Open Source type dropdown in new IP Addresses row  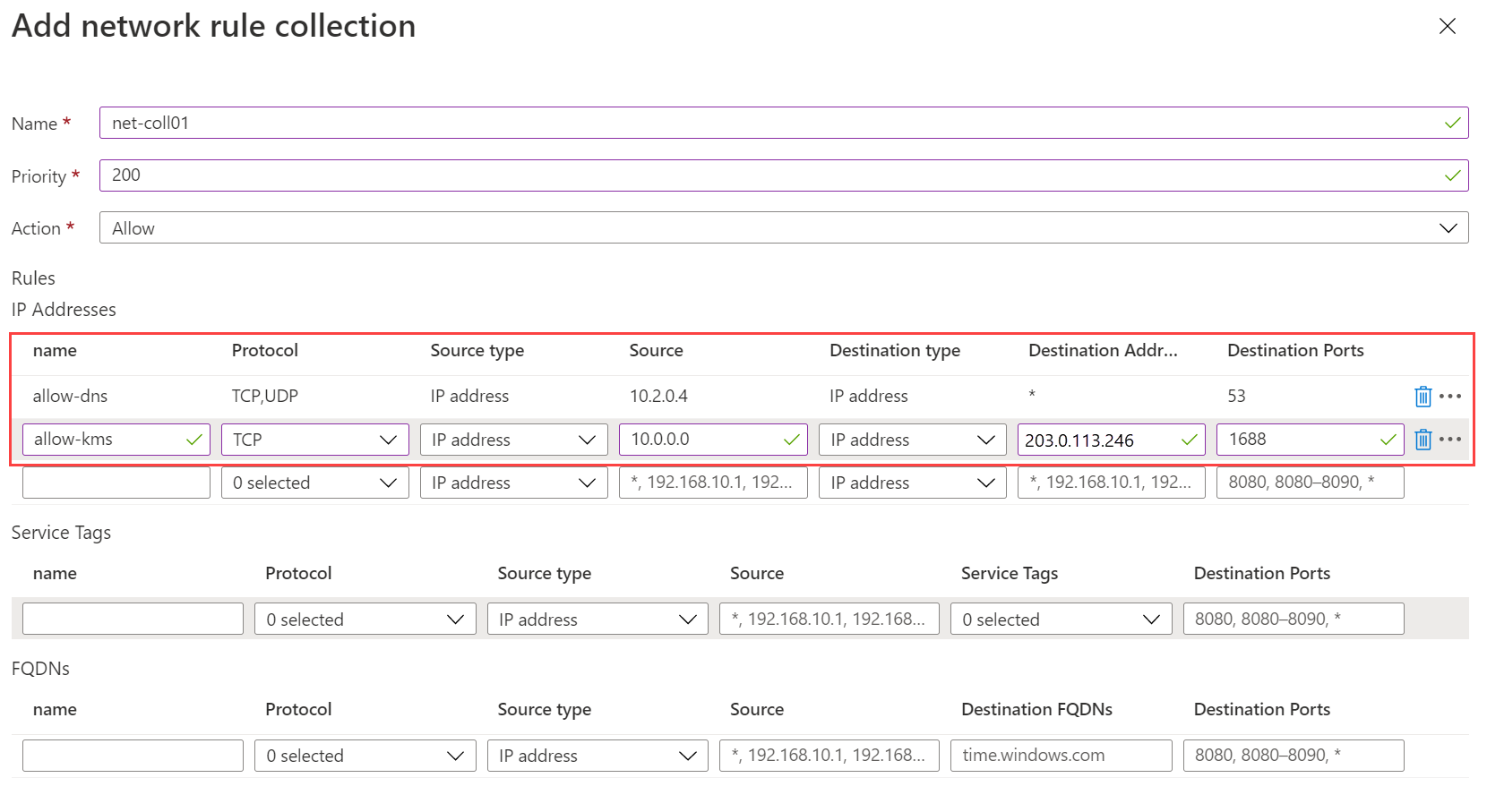[514, 483]
